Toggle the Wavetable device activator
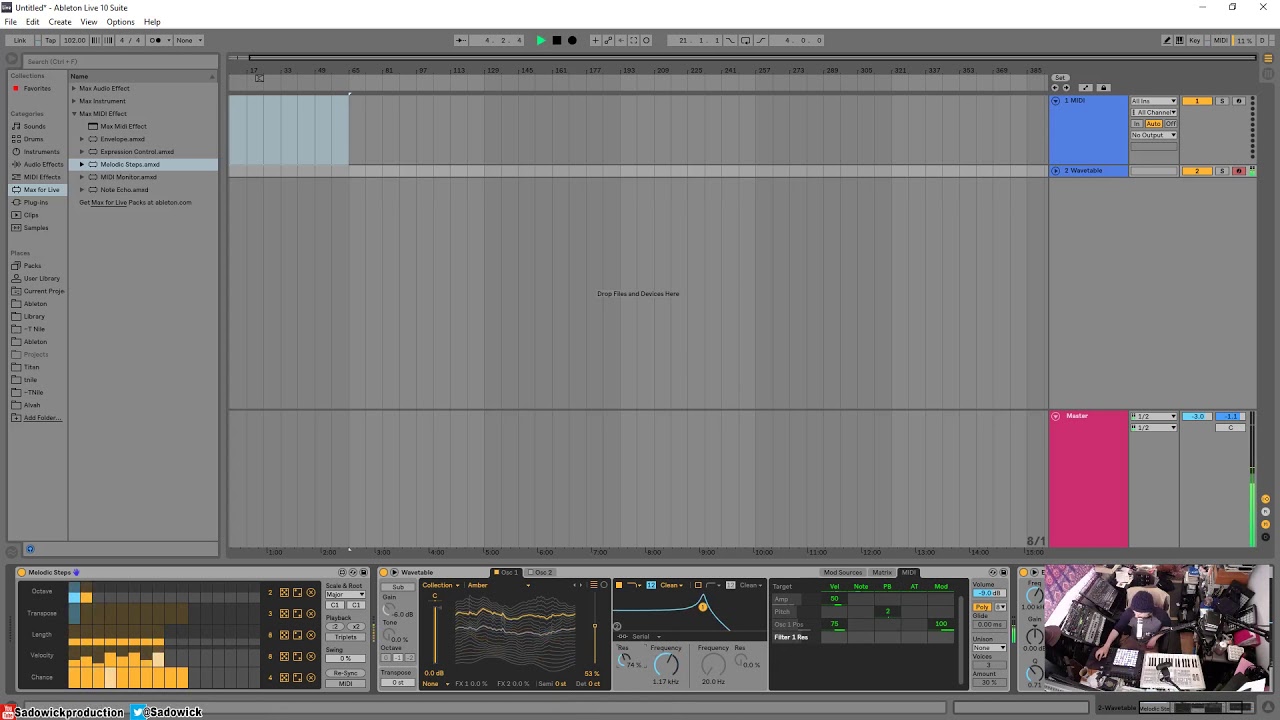This screenshot has width=1280, height=720. tap(383, 573)
